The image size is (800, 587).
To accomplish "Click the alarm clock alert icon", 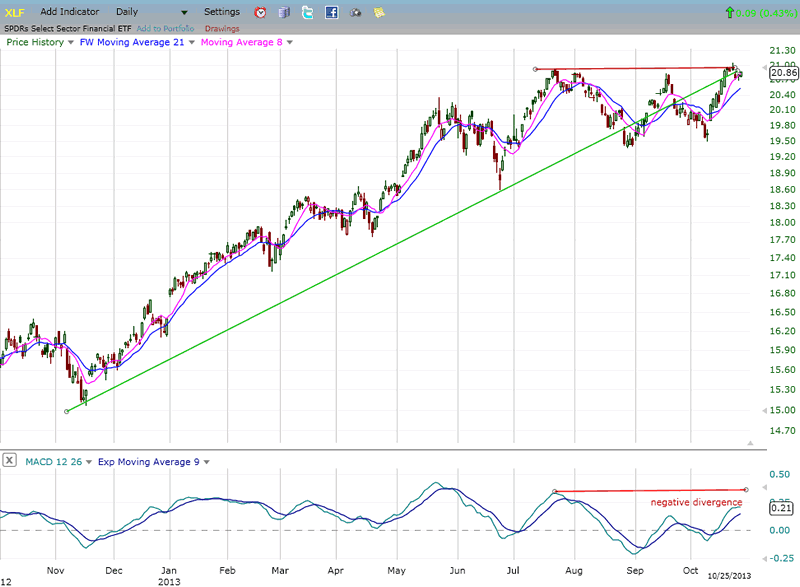I will point(261,13).
